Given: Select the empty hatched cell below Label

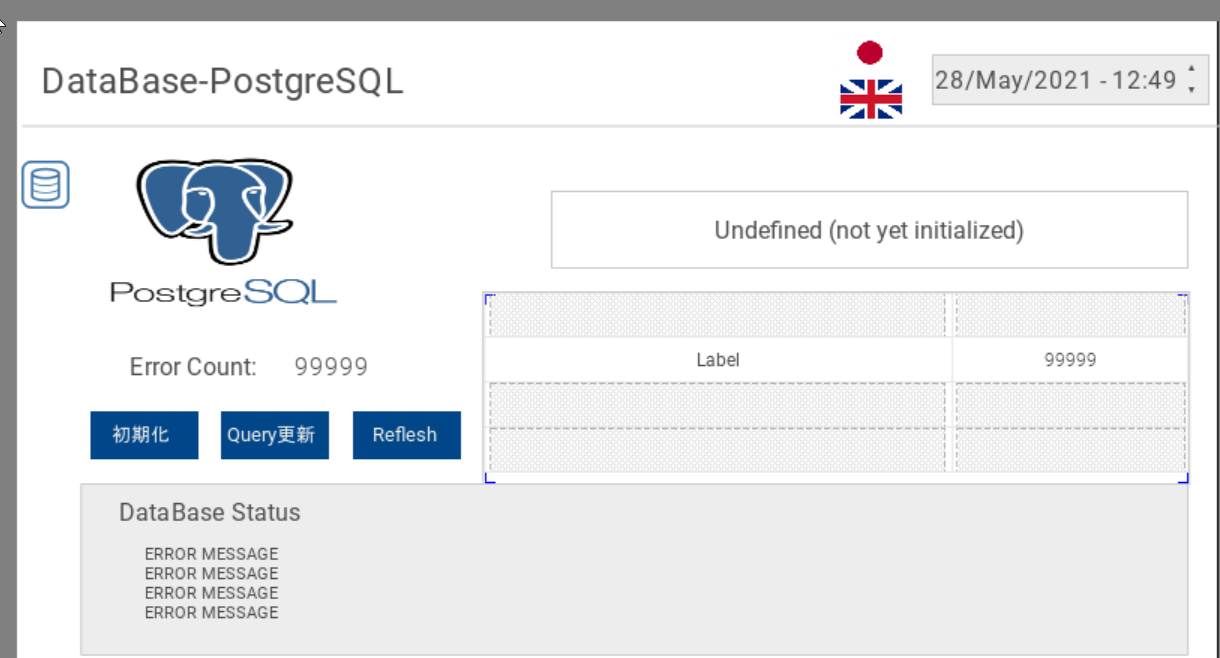Looking at the screenshot, I should 717,404.
